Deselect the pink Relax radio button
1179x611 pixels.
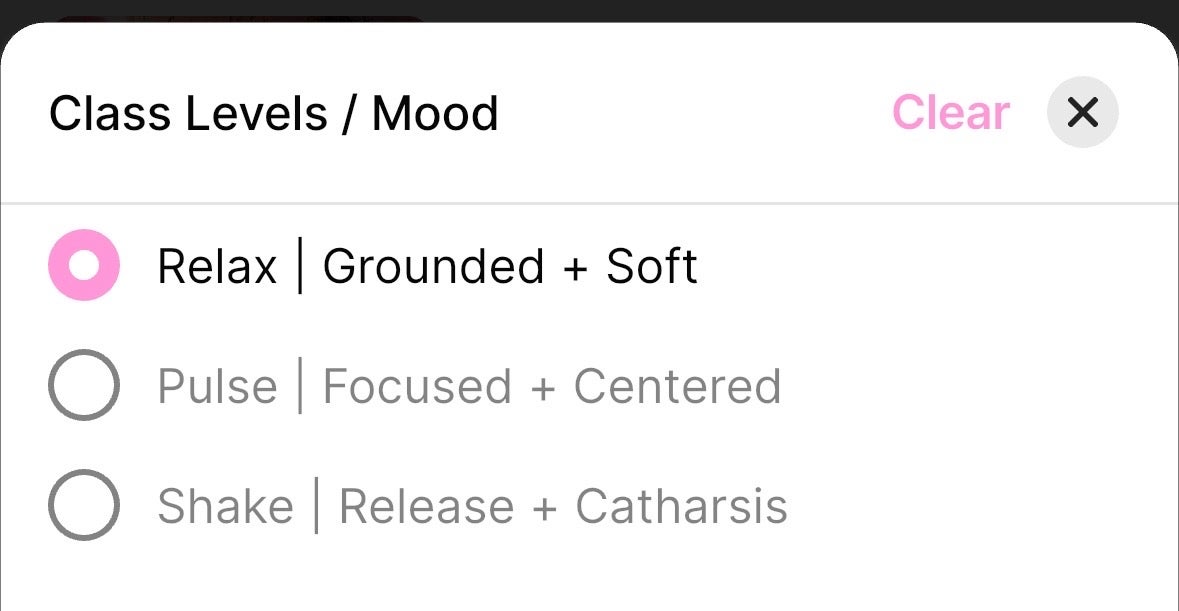click(x=84, y=265)
